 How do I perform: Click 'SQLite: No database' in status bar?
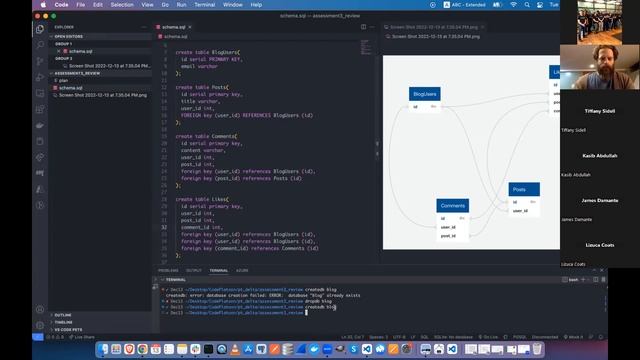click(x=453, y=337)
